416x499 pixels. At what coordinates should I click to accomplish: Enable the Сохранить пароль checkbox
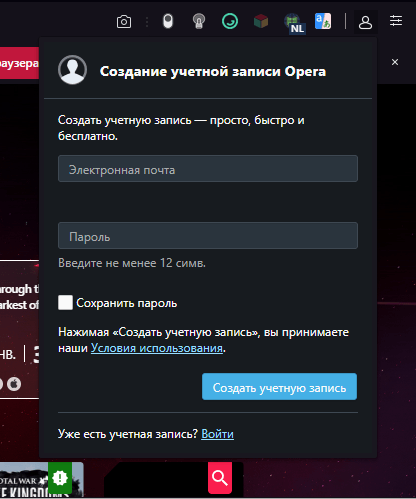[x=65, y=303]
